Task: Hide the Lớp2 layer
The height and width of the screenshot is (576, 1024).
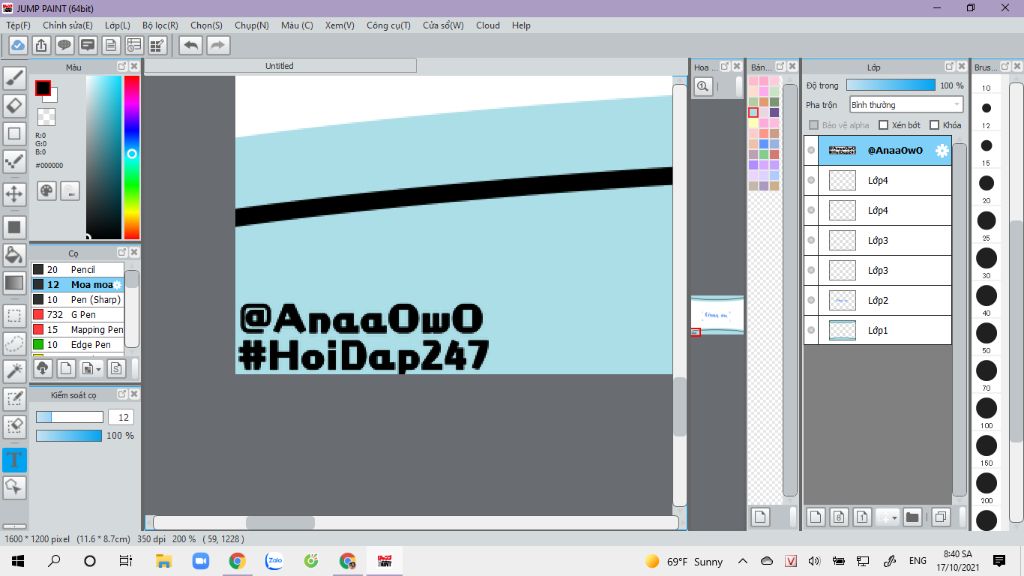Action: pyautogui.click(x=811, y=300)
